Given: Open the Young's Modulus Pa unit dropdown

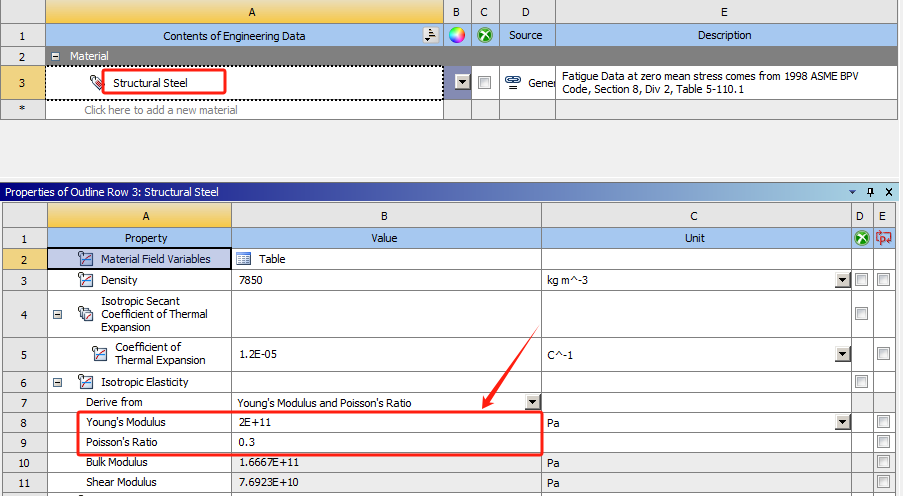Looking at the screenshot, I should [843, 422].
